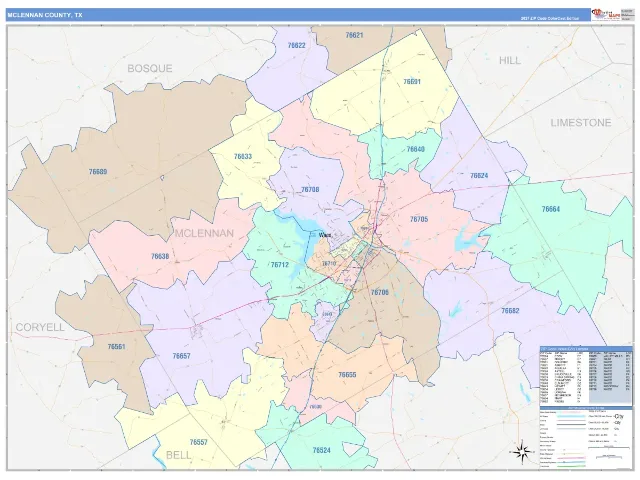The image size is (640, 480).
Task: Click the HILL county name
Action: pos(510,60)
